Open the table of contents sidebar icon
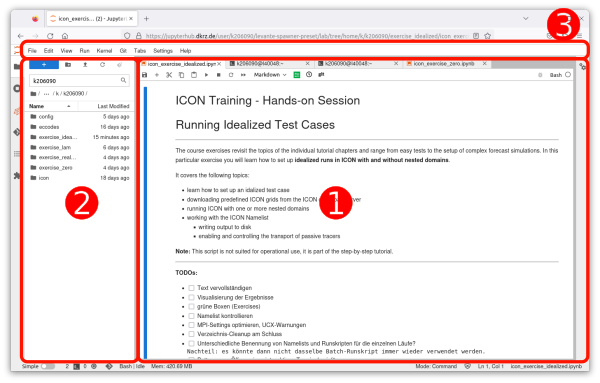 17,154
